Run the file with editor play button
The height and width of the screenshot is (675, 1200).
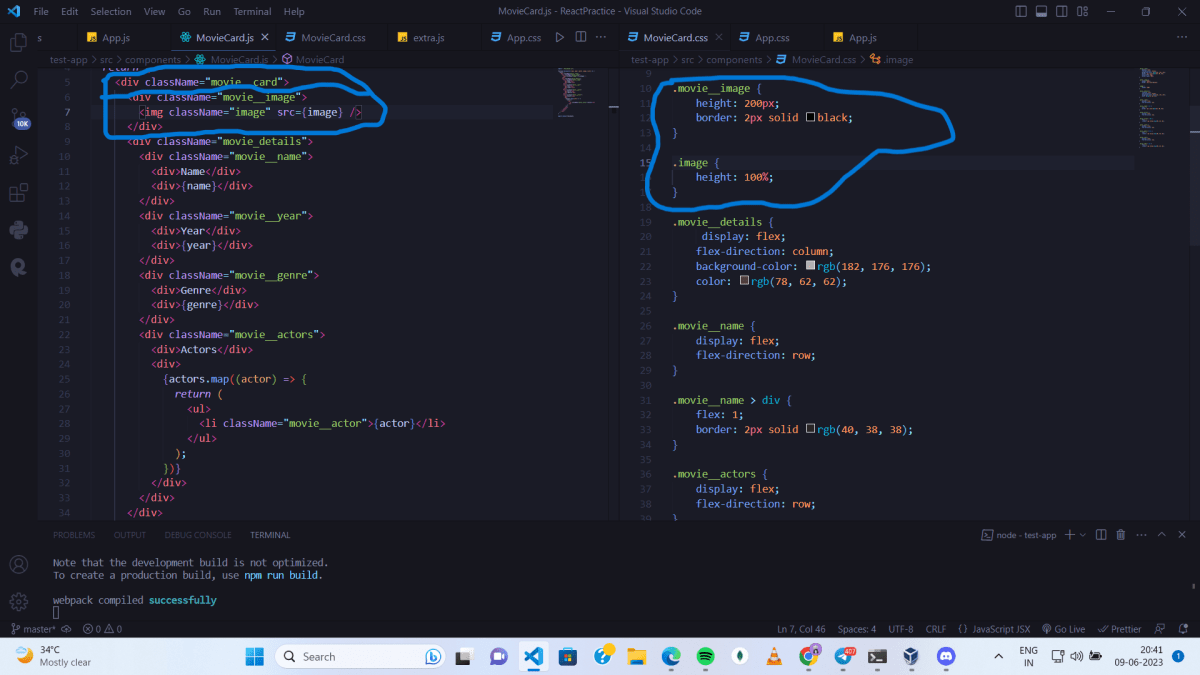click(559, 37)
